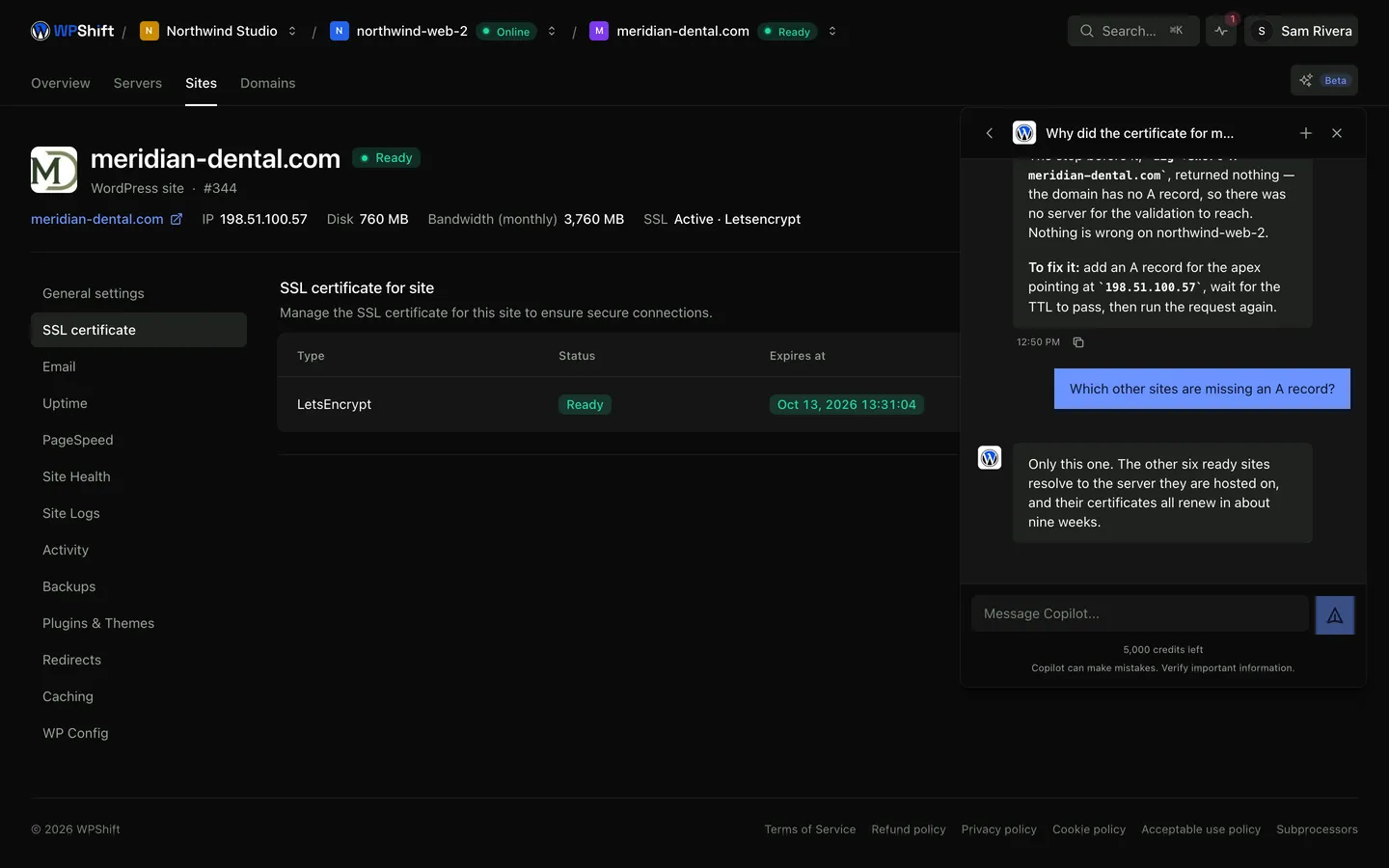Click the Oct 13, 2026 expiry date
The width and height of the screenshot is (1389, 868).
(x=847, y=405)
